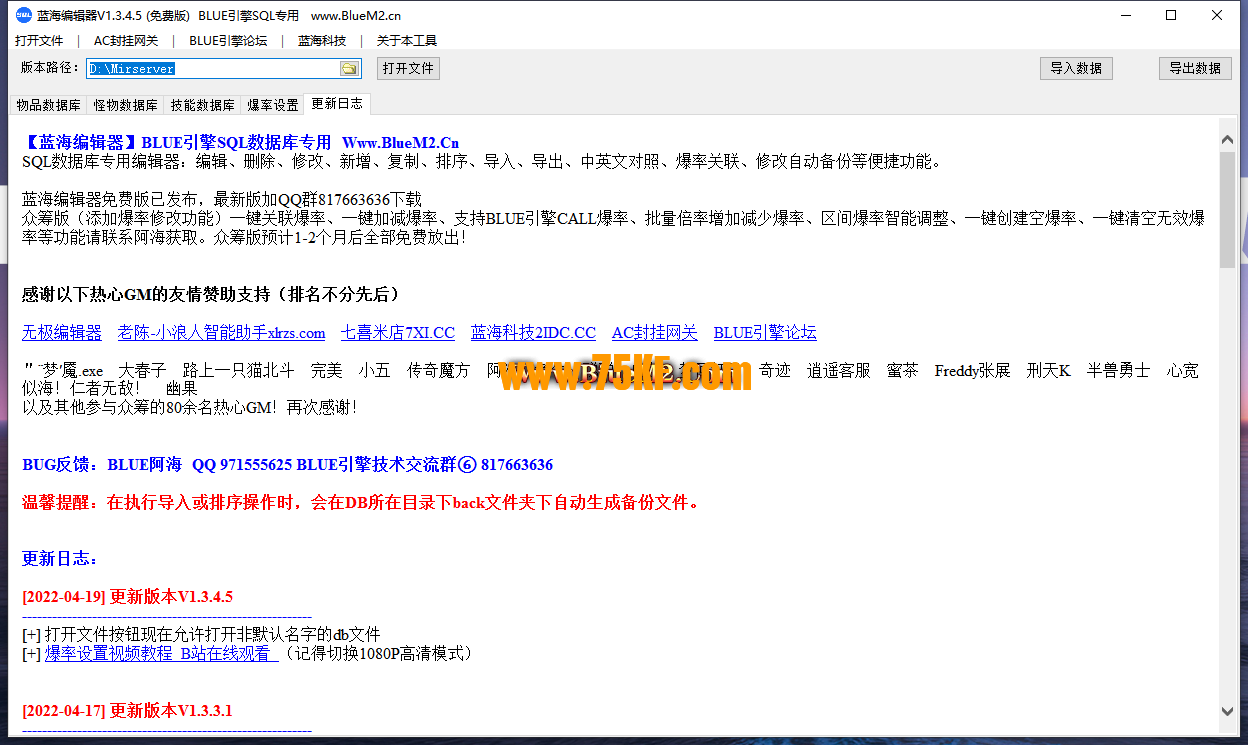Follow the BLUE引擎论坛 hyperlink in the sponsor list
1248x745 pixels.
pos(765,333)
